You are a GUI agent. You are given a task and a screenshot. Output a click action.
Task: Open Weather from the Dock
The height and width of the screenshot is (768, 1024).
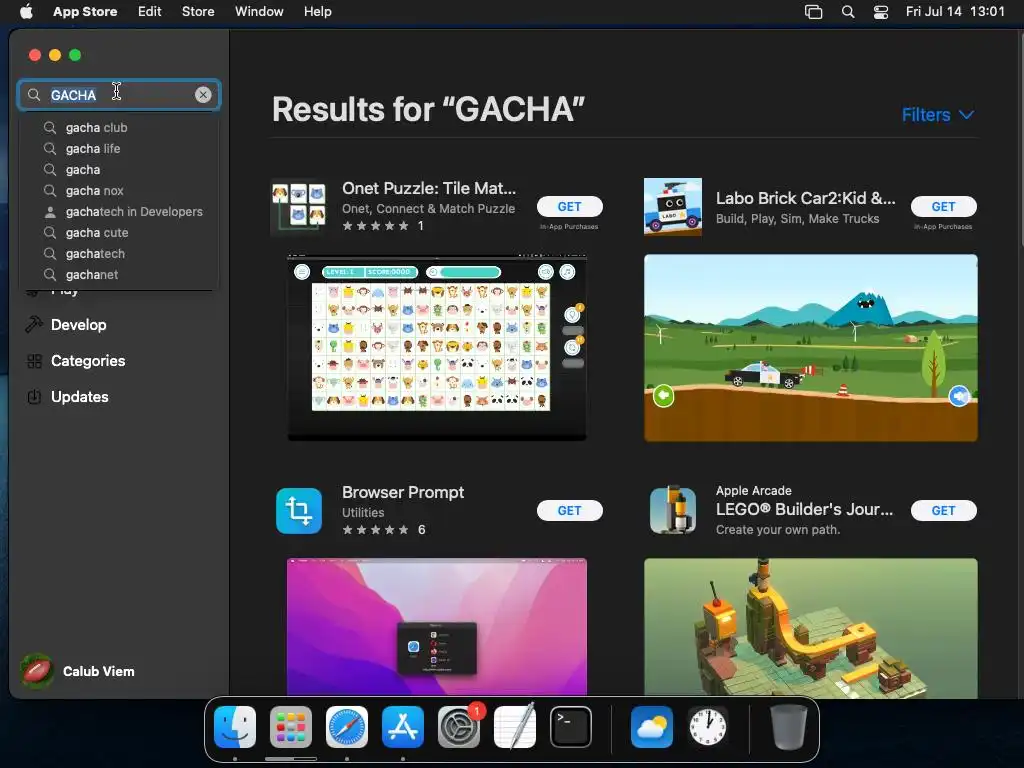click(x=652, y=727)
